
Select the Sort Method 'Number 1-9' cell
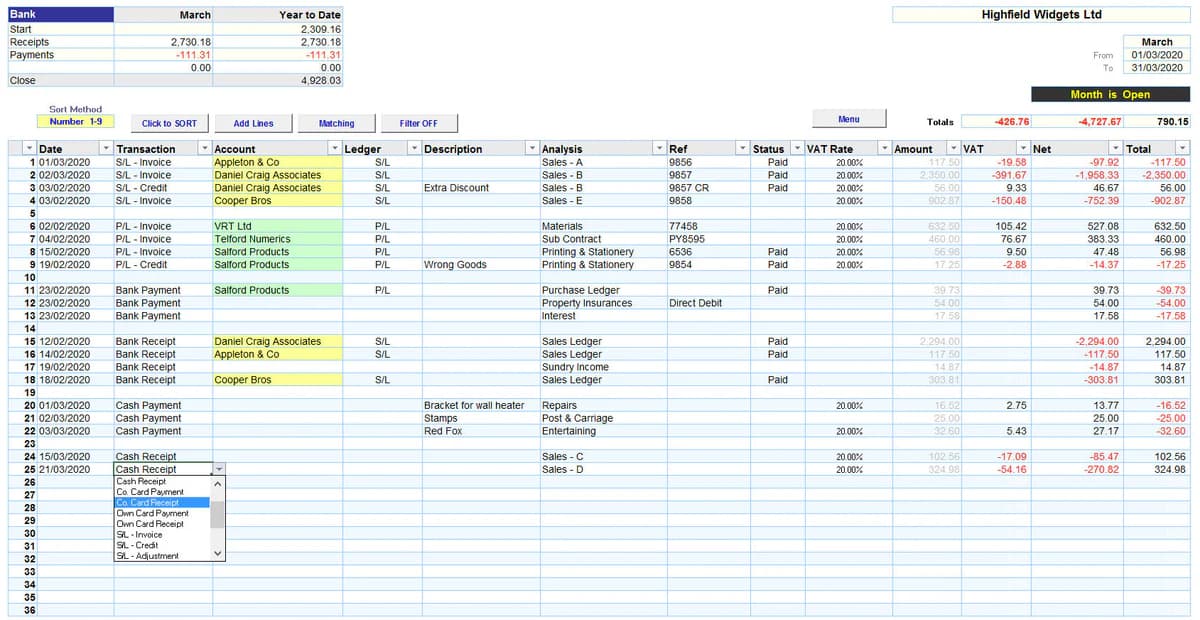point(75,121)
